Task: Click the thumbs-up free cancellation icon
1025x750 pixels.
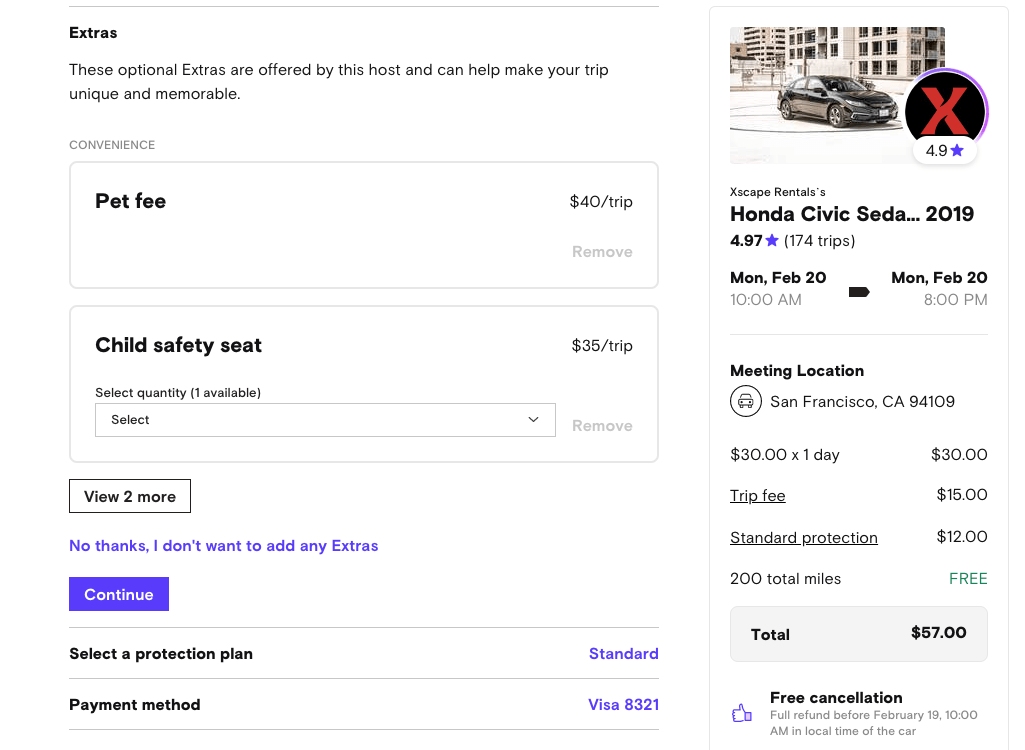Action: (742, 713)
